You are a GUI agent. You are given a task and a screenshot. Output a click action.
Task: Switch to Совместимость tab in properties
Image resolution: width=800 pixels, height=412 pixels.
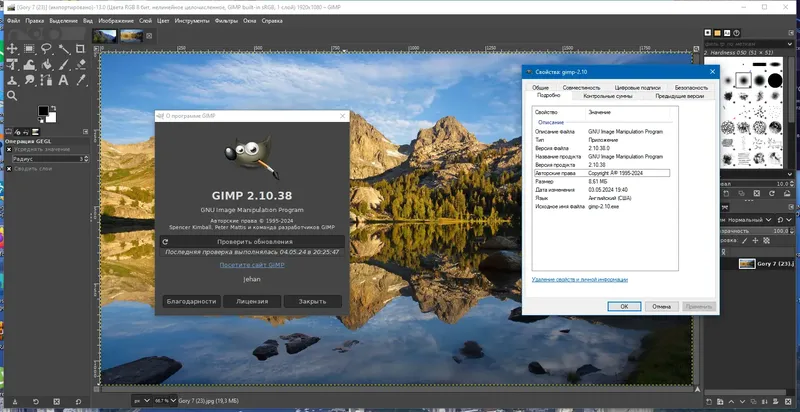581,88
